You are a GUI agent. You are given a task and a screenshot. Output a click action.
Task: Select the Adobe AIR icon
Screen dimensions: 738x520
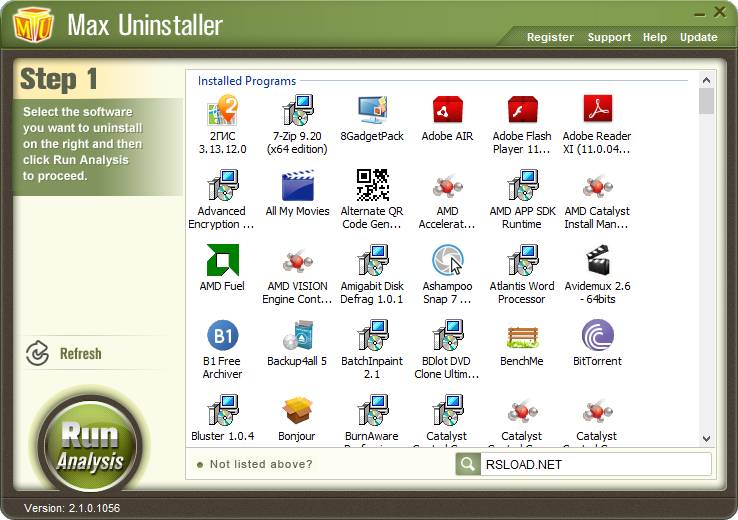click(x=447, y=110)
